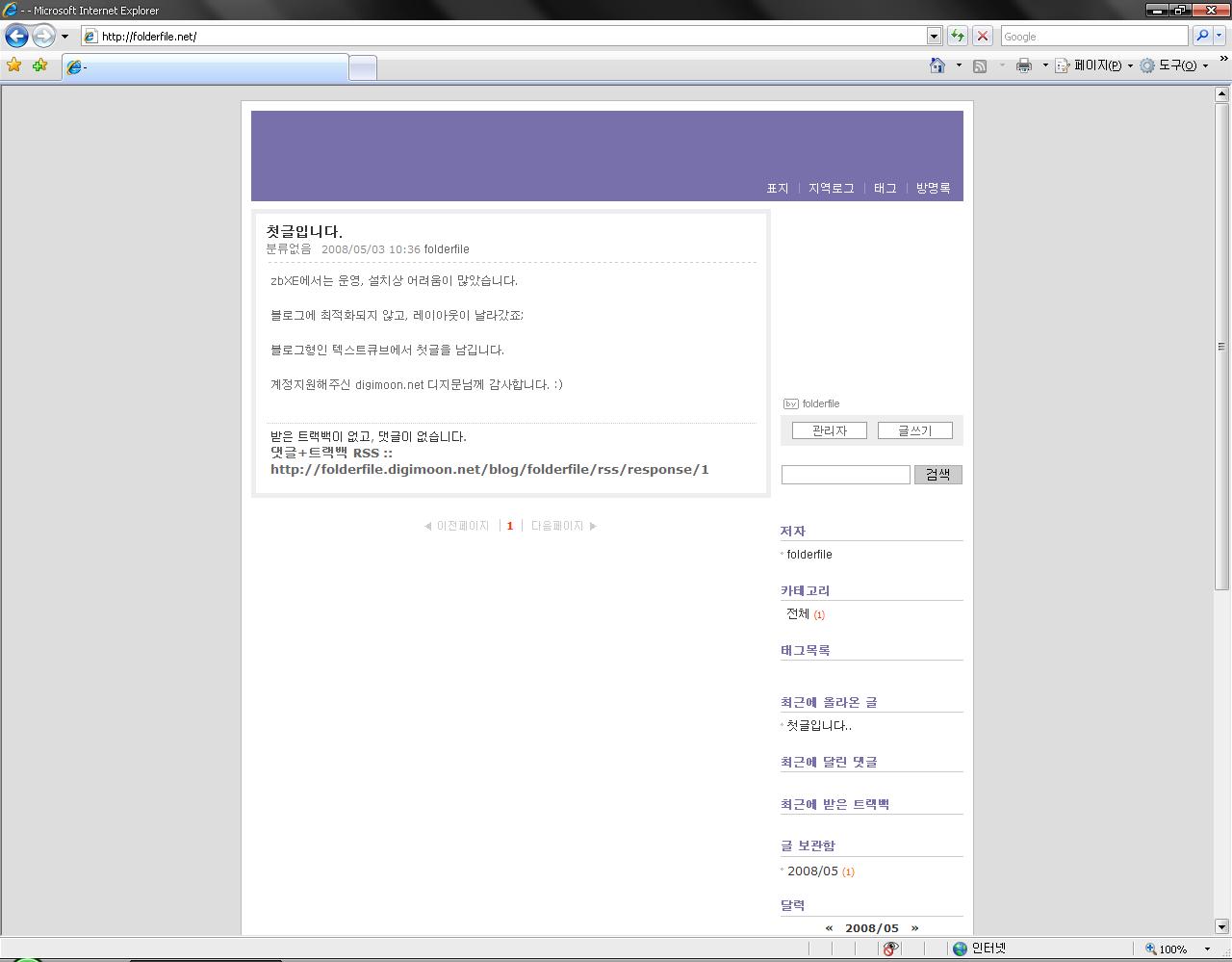Click the browser Back arrow button
The width and height of the screenshot is (1232, 962).
point(16,37)
